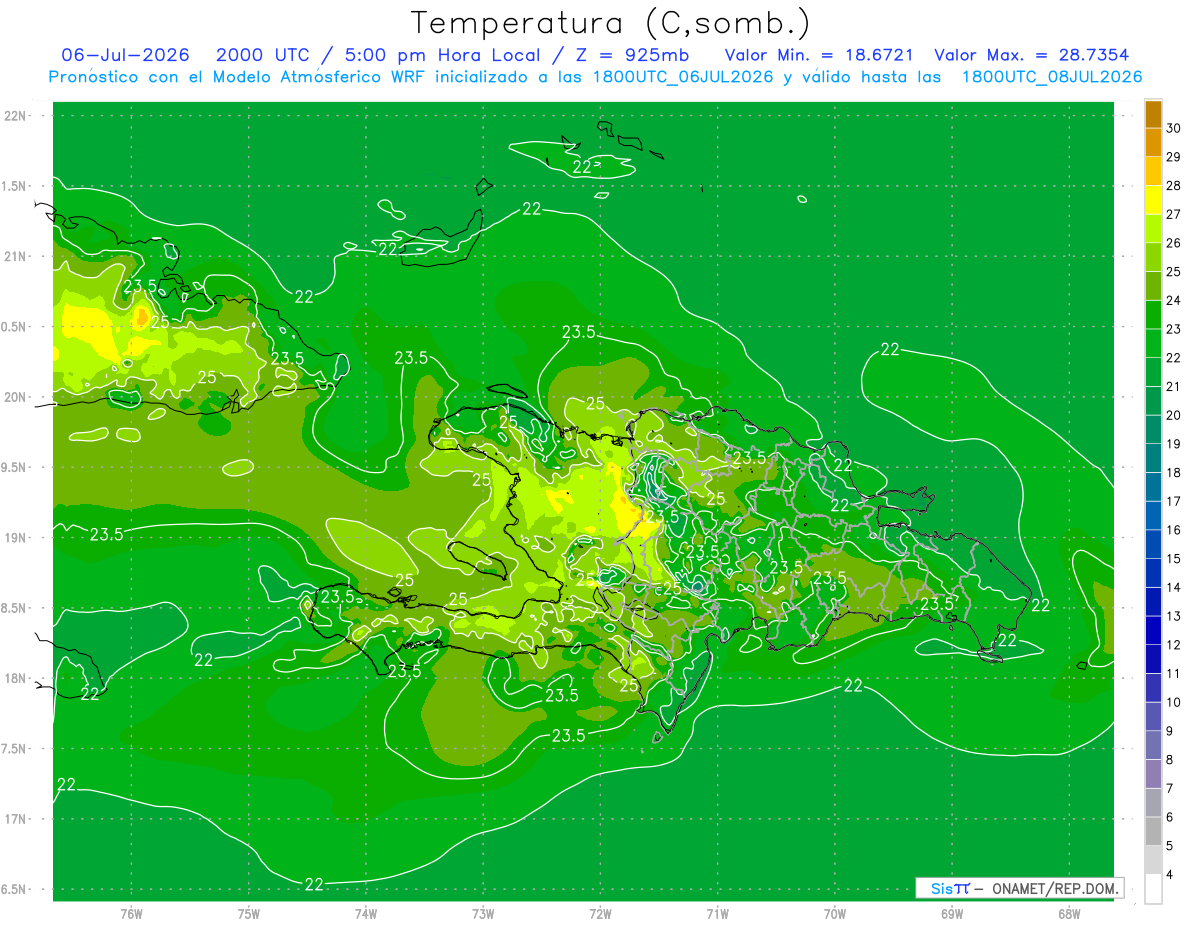Viewport: 1200px width, 927px height.
Task: Click the 17N latitude axis label
Action: click(16, 819)
